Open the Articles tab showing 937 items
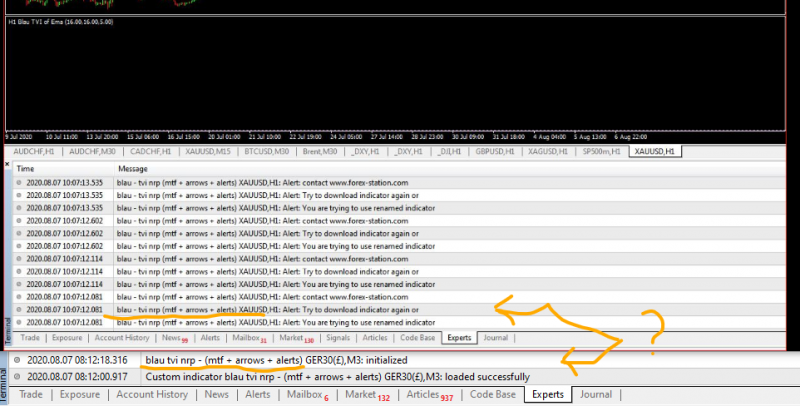The width and height of the screenshot is (800, 406). click(430, 395)
